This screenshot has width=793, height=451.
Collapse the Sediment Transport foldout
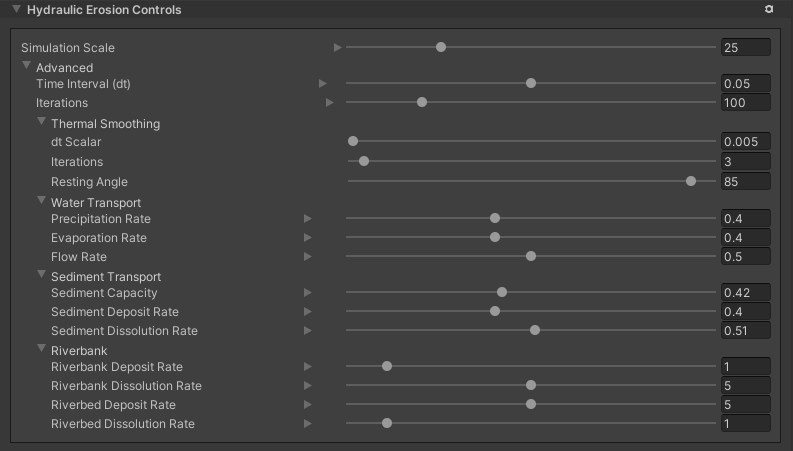tap(42, 276)
